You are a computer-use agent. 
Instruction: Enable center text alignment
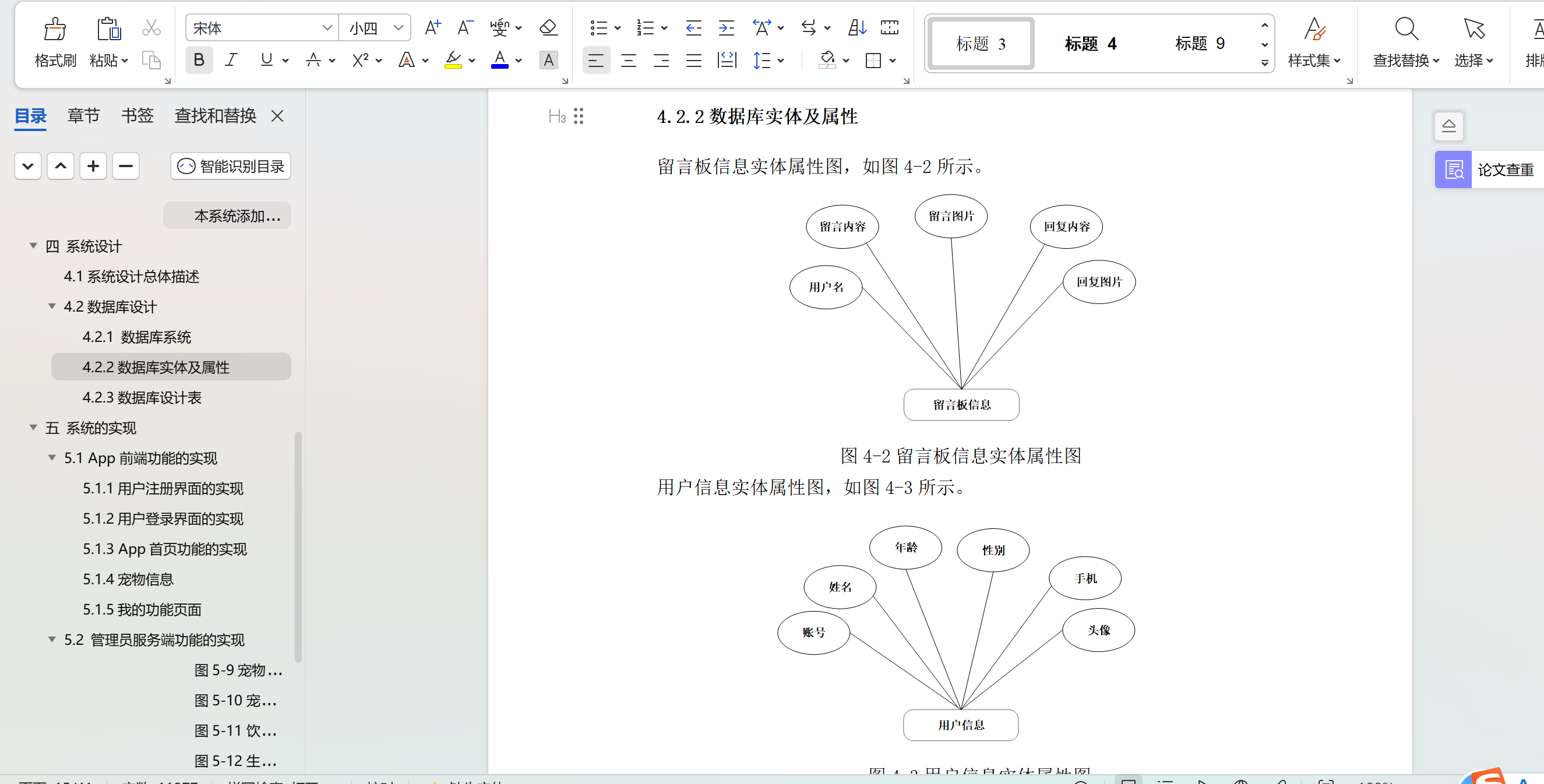628,60
